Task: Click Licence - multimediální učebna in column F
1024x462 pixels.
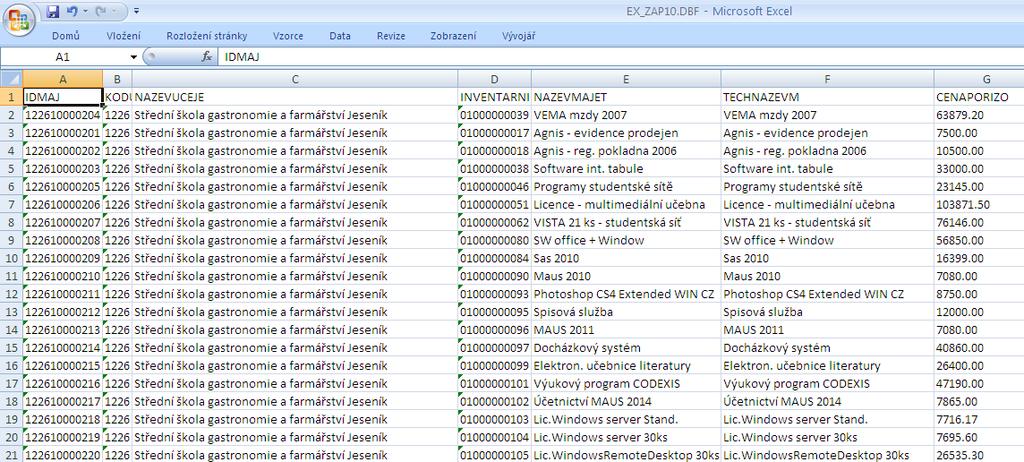Action: click(x=827, y=205)
